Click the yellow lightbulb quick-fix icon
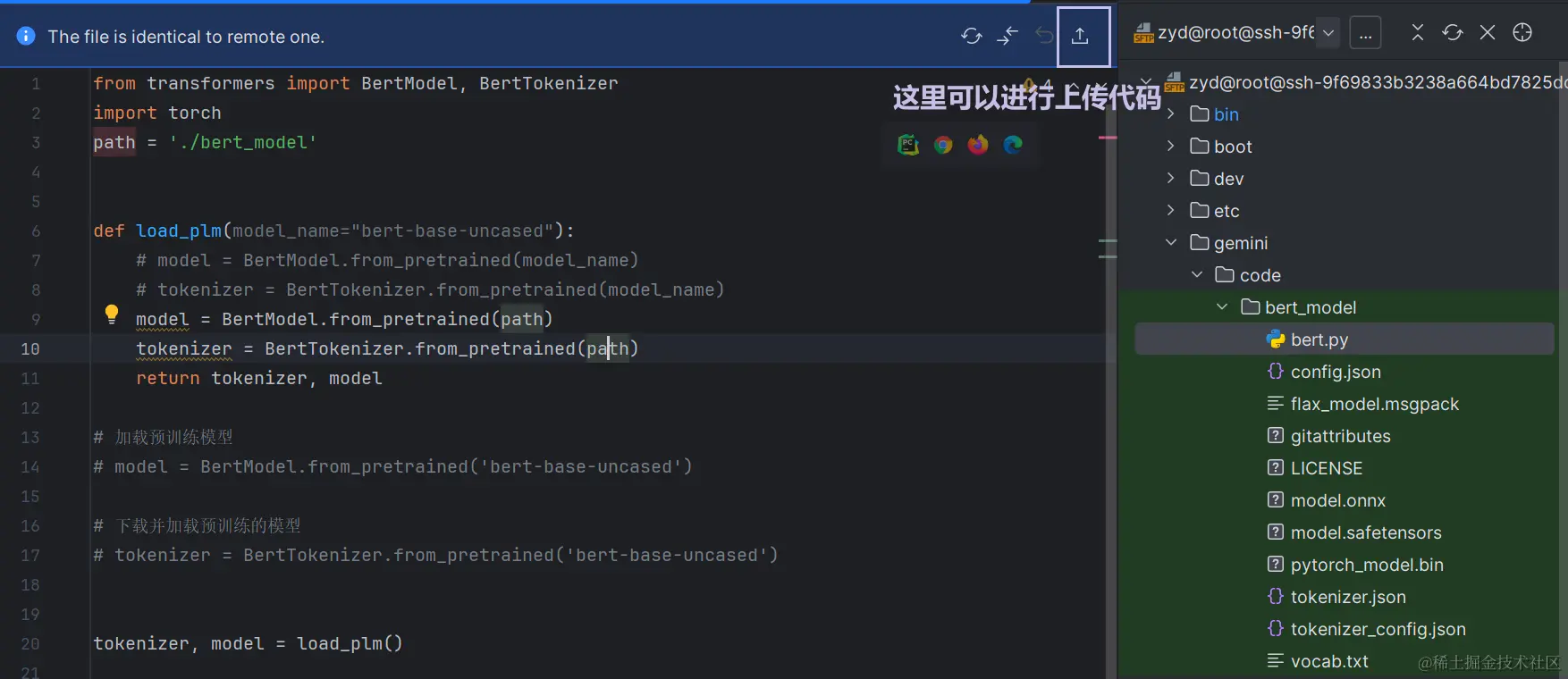 click(x=112, y=314)
